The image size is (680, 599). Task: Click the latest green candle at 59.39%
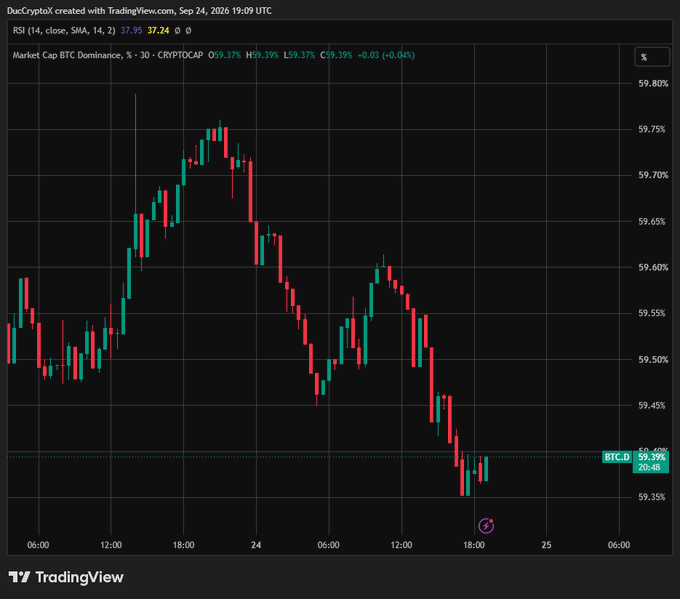tap(486, 469)
